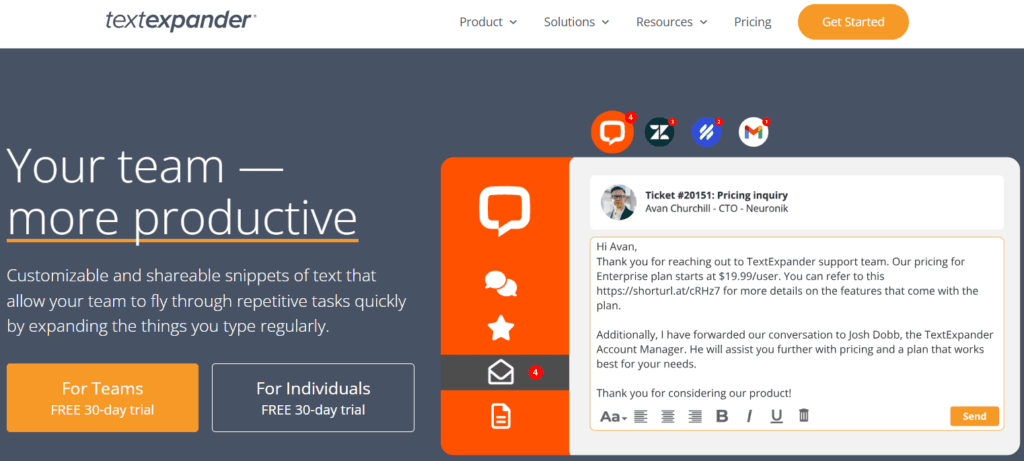The width and height of the screenshot is (1024, 461).
Task: Toggle bold formatting
Action: (x=722, y=416)
